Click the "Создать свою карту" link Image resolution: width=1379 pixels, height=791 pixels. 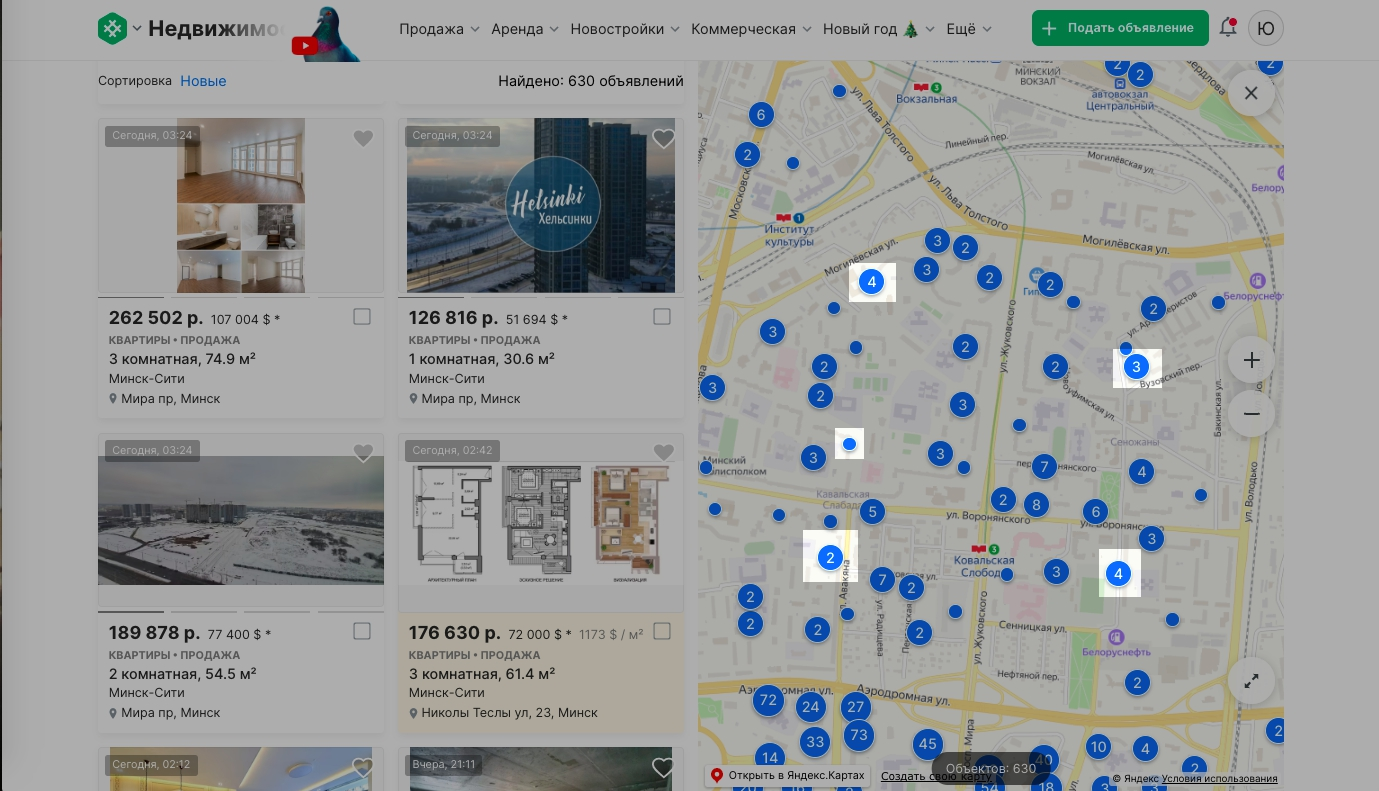[936, 777]
